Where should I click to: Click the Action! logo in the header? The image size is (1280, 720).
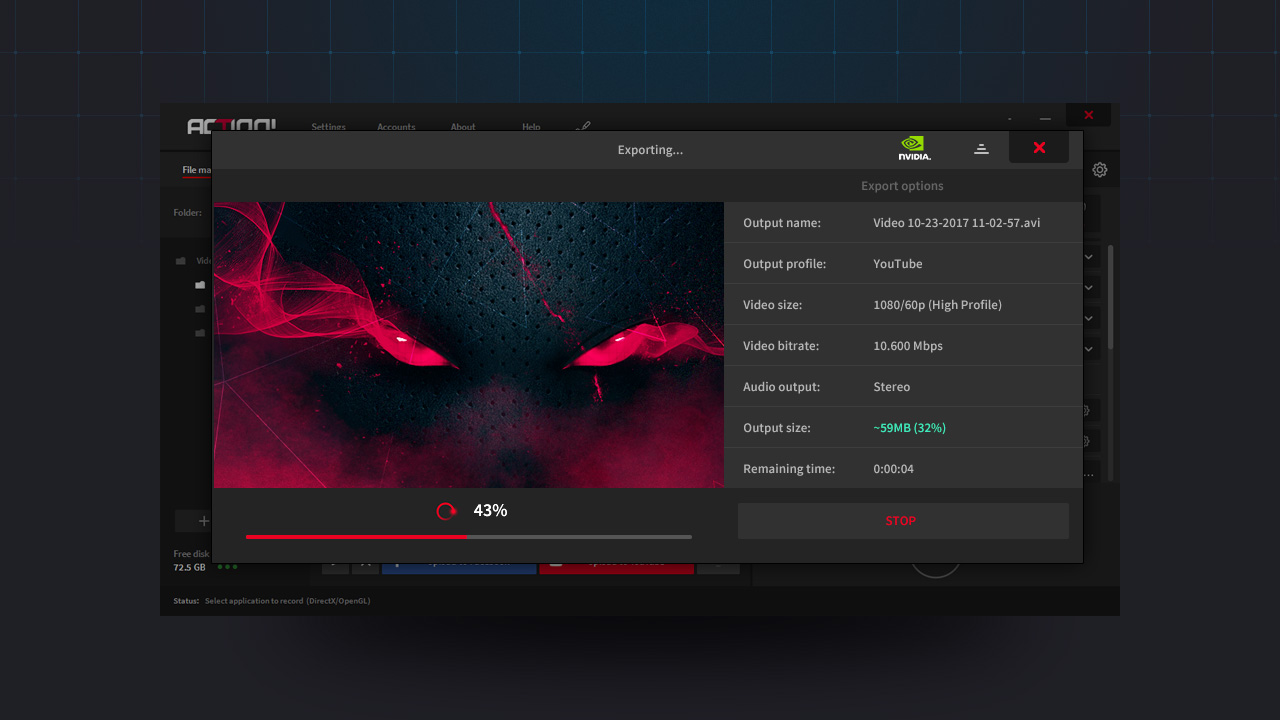231,125
